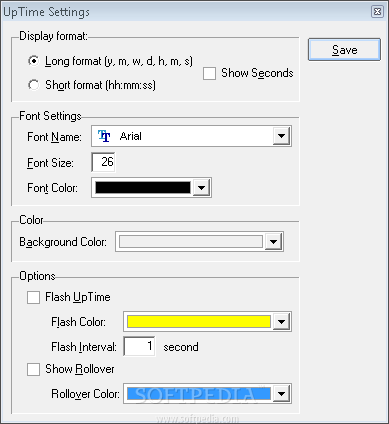Expand the Flash Color dropdown arrow
The height and width of the screenshot is (424, 389).
tap(281, 322)
